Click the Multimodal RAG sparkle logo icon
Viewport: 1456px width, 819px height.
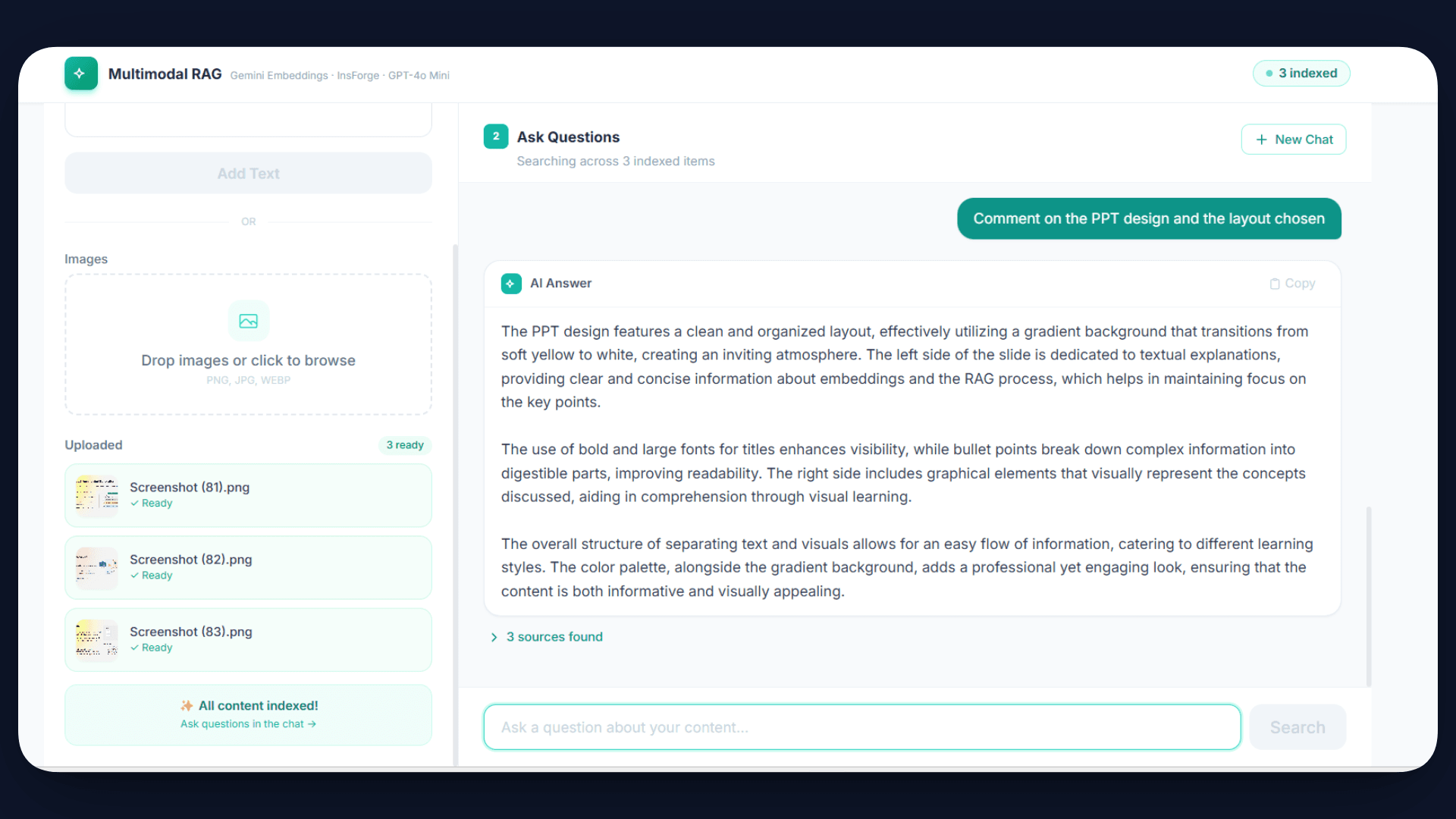click(81, 74)
